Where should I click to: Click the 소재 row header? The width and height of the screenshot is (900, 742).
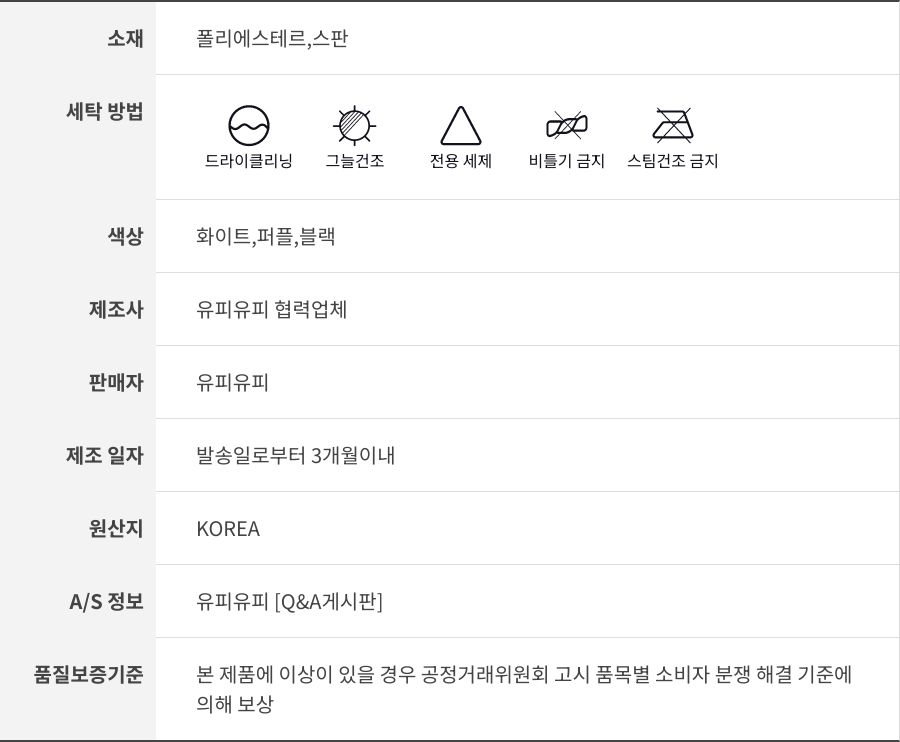pos(125,39)
